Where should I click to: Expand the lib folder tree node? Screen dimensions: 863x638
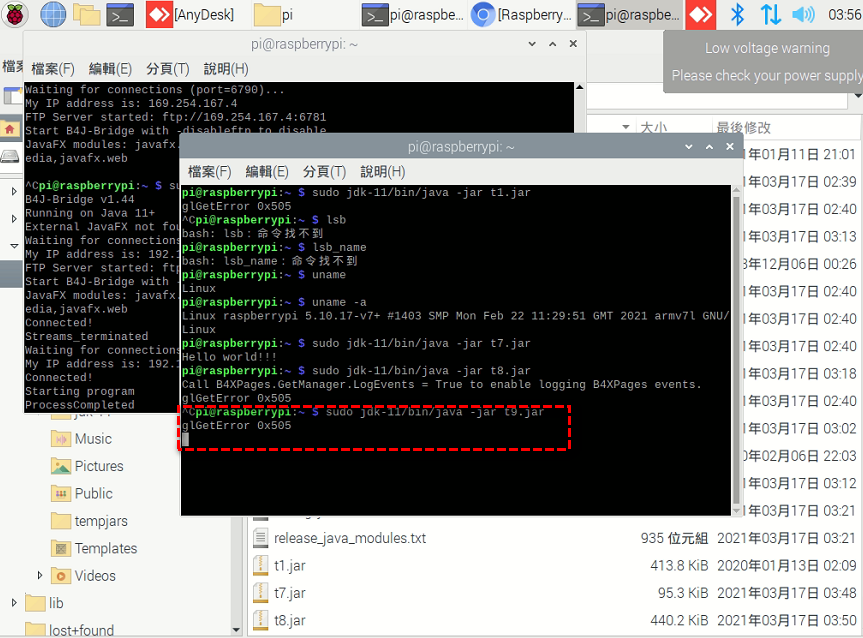(x=14, y=603)
